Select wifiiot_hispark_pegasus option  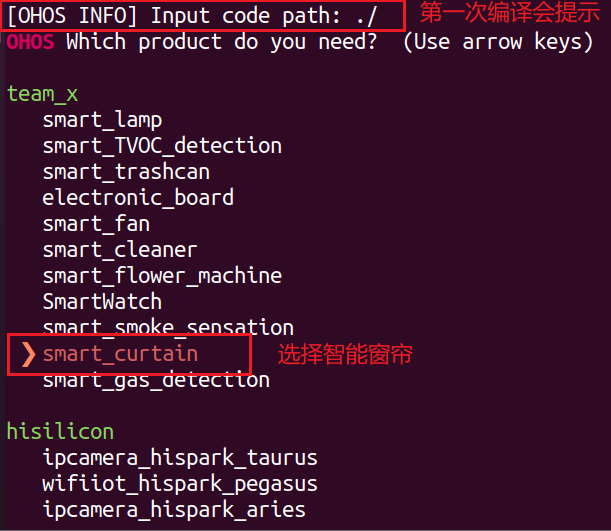180,484
